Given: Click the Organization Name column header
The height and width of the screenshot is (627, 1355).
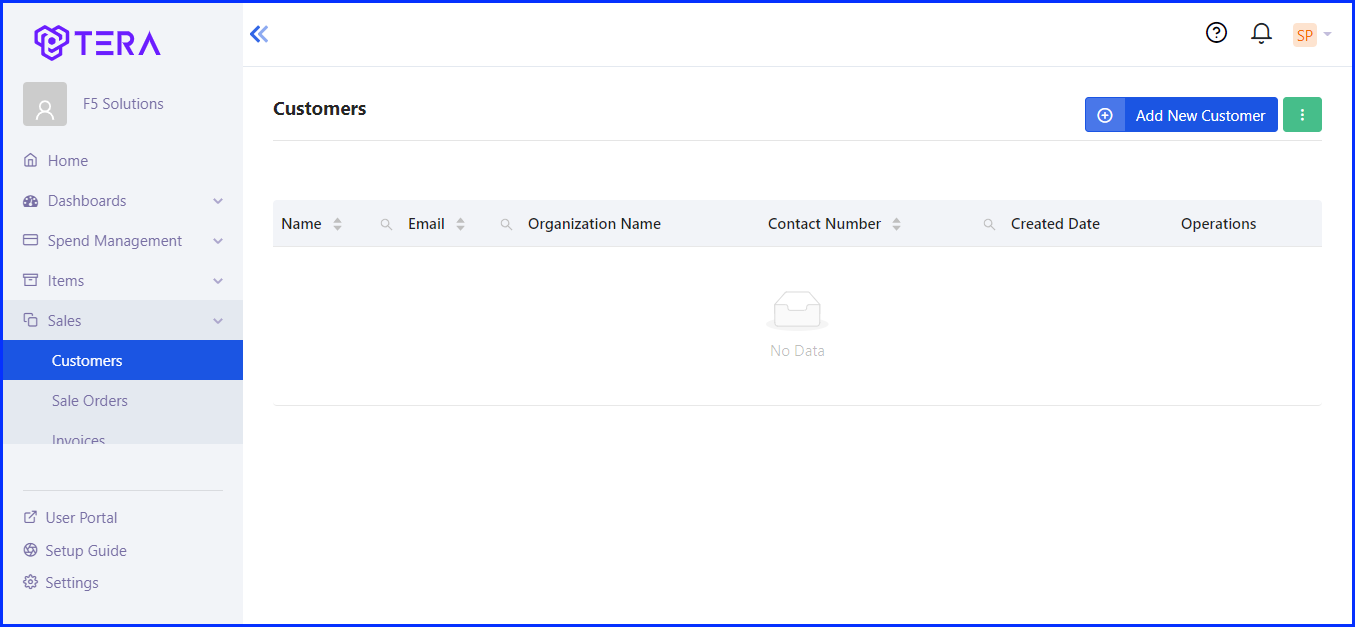Looking at the screenshot, I should [x=594, y=224].
